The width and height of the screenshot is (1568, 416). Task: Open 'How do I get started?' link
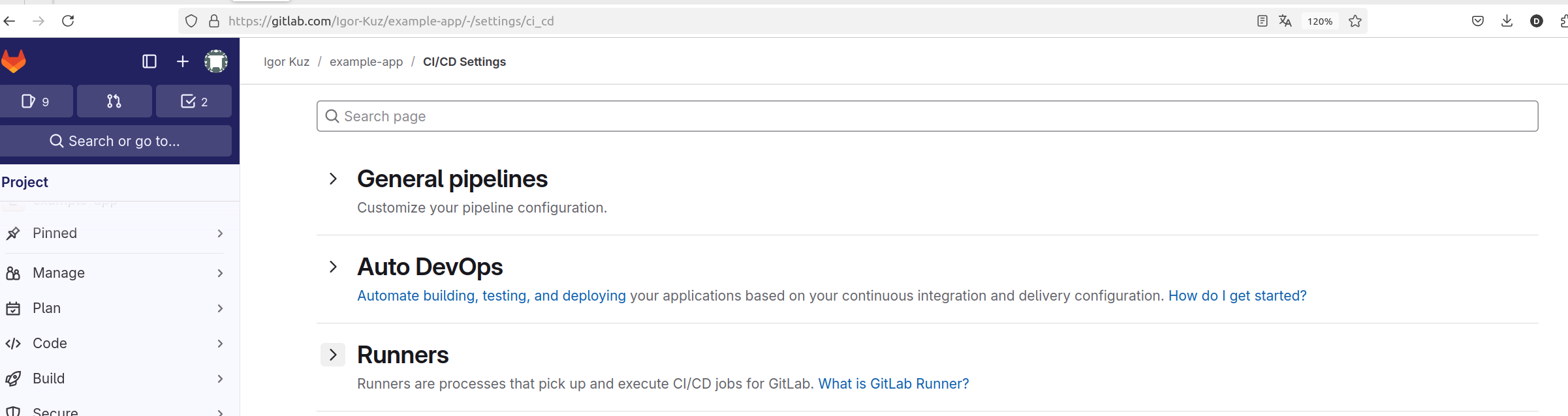tap(1237, 295)
